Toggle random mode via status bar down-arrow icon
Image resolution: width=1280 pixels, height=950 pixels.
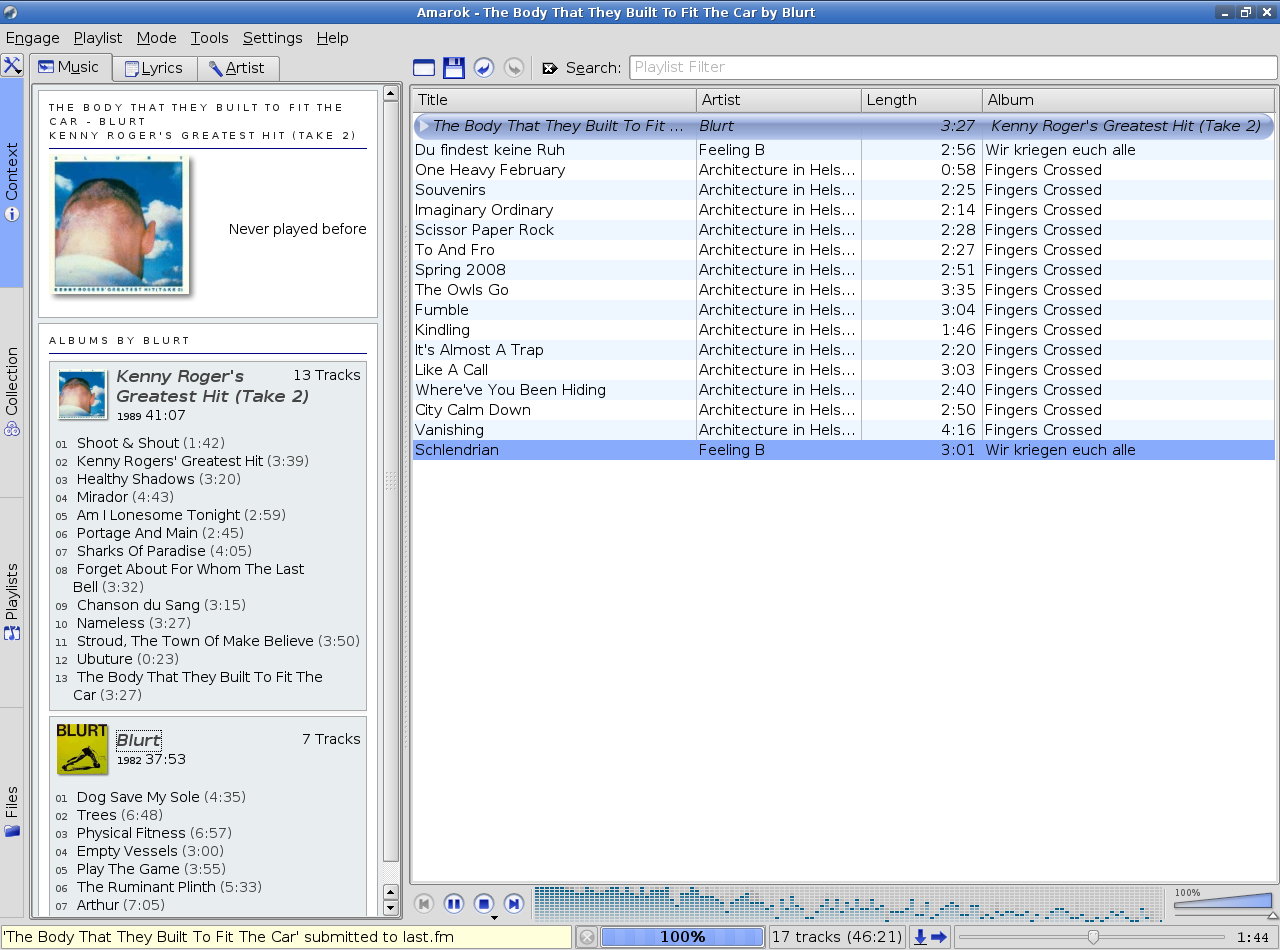(920, 937)
